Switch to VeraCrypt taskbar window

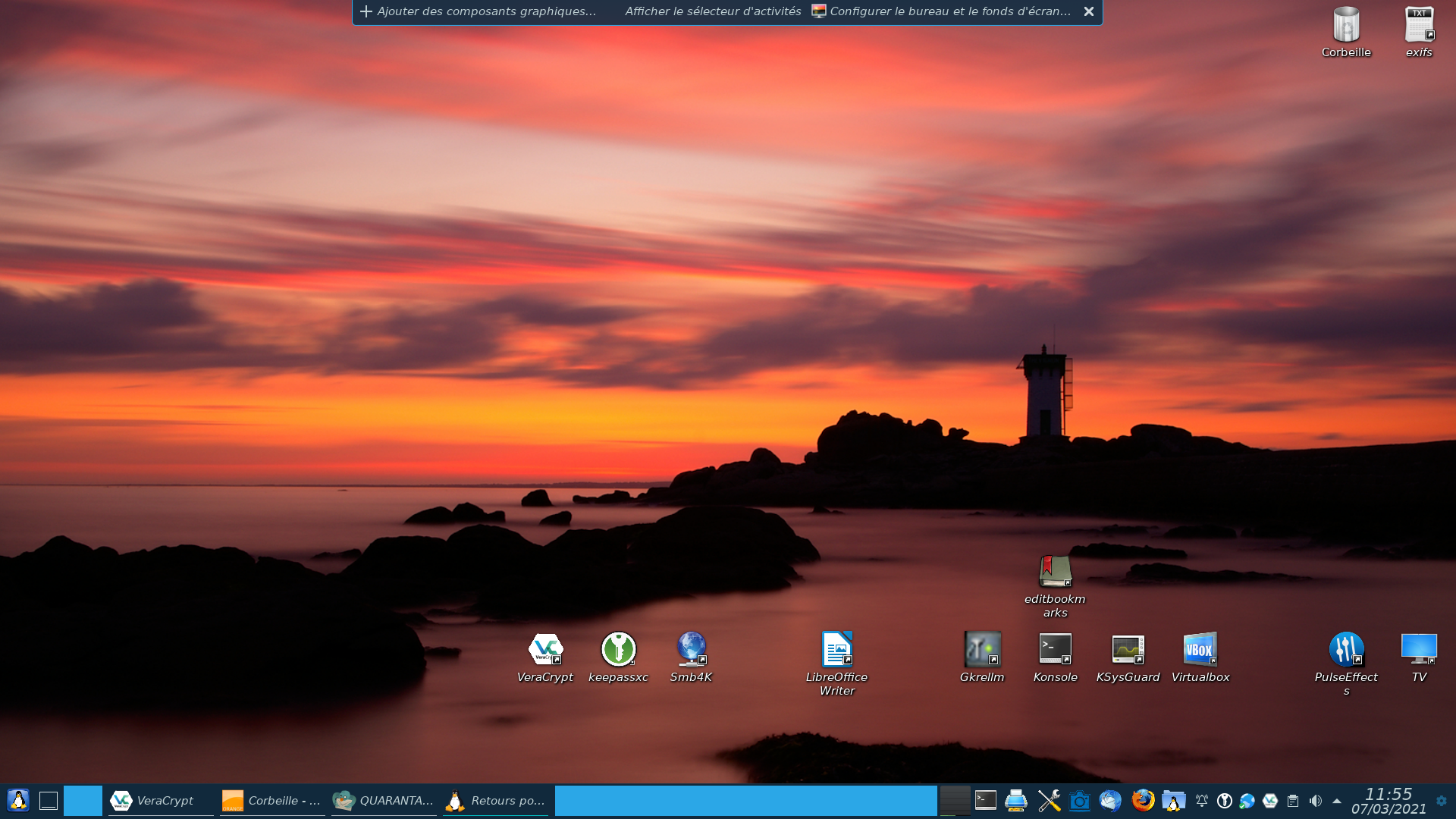click(x=160, y=801)
